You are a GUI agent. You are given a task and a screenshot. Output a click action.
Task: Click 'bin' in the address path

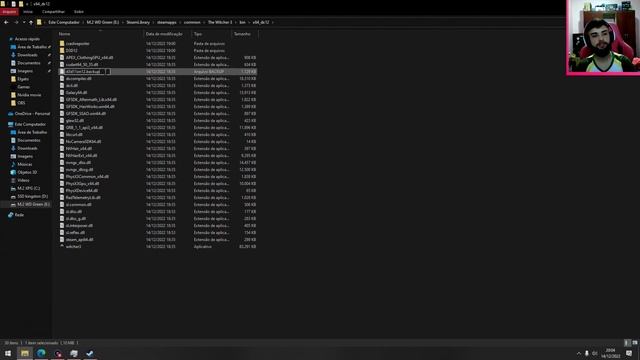pyautogui.click(x=242, y=22)
